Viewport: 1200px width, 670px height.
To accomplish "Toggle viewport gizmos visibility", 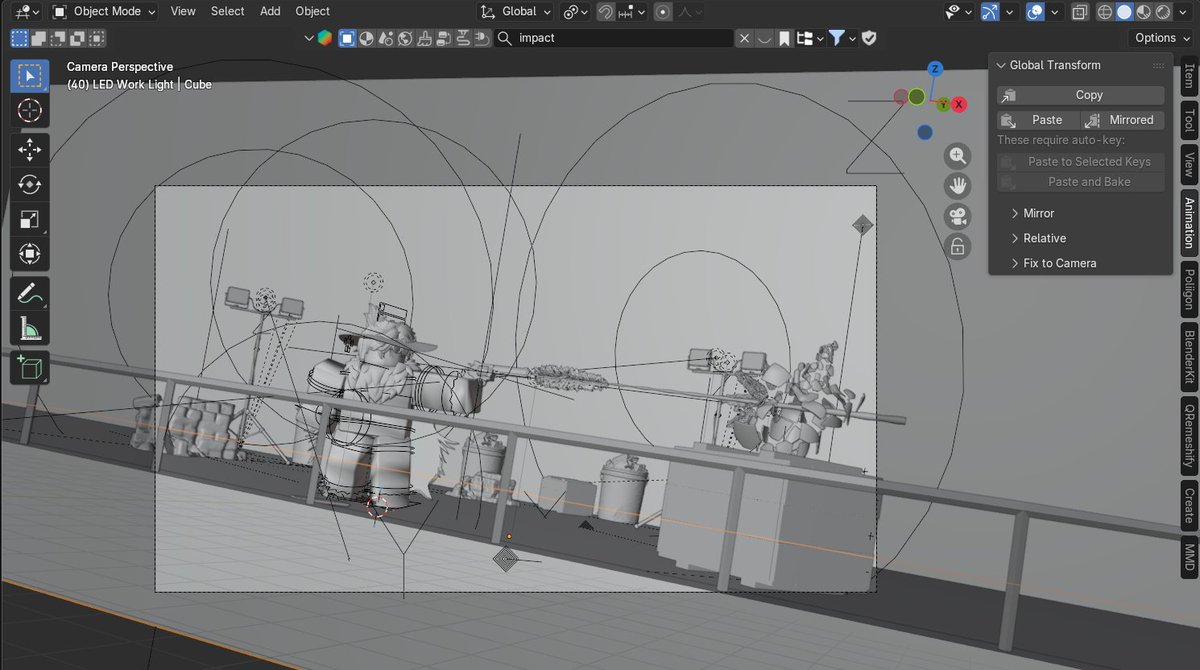I will [990, 12].
